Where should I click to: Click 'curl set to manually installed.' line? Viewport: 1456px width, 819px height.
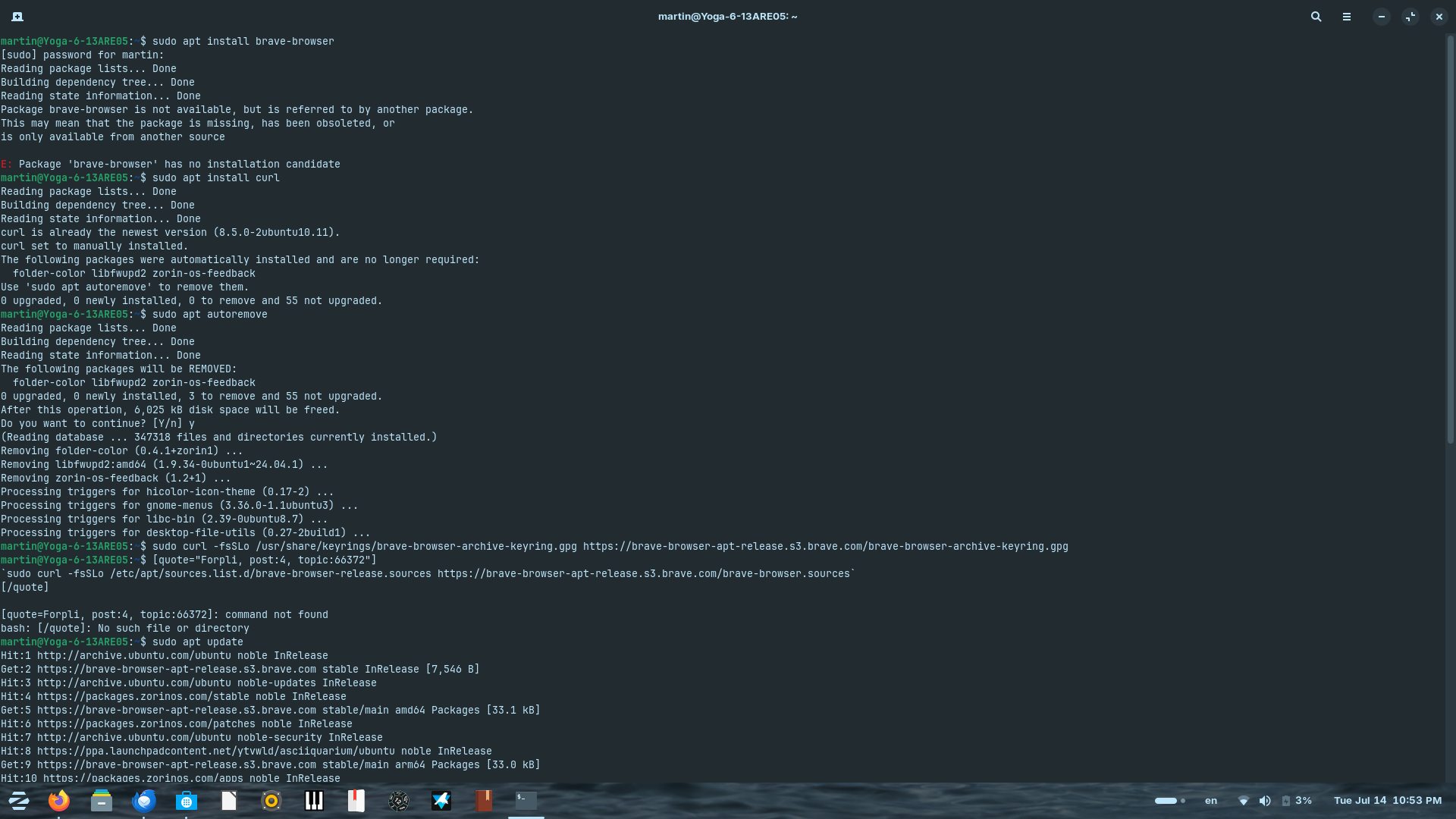click(94, 246)
